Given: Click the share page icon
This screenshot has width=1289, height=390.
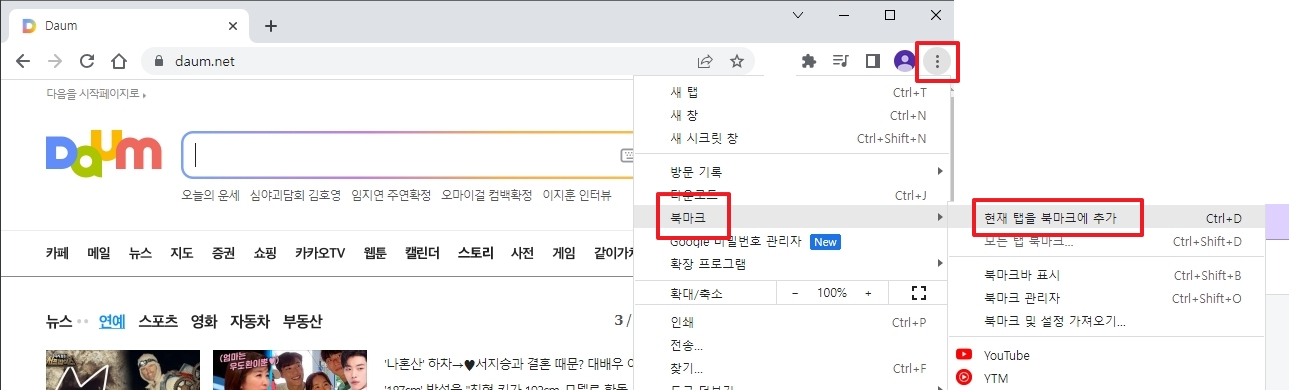Looking at the screenshot, I should pyautogui.click(x=705, y=61).
